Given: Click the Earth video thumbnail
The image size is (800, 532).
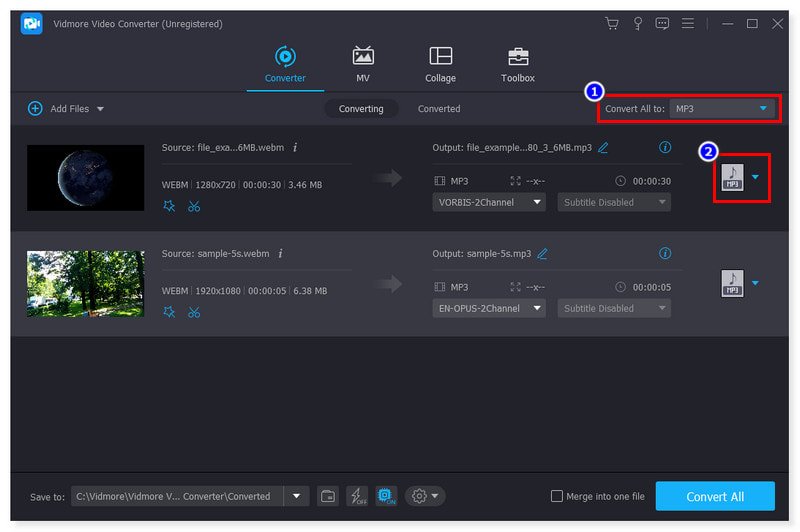Looking at the screenshot, I should pyautogui.click(x=85, y=178).
